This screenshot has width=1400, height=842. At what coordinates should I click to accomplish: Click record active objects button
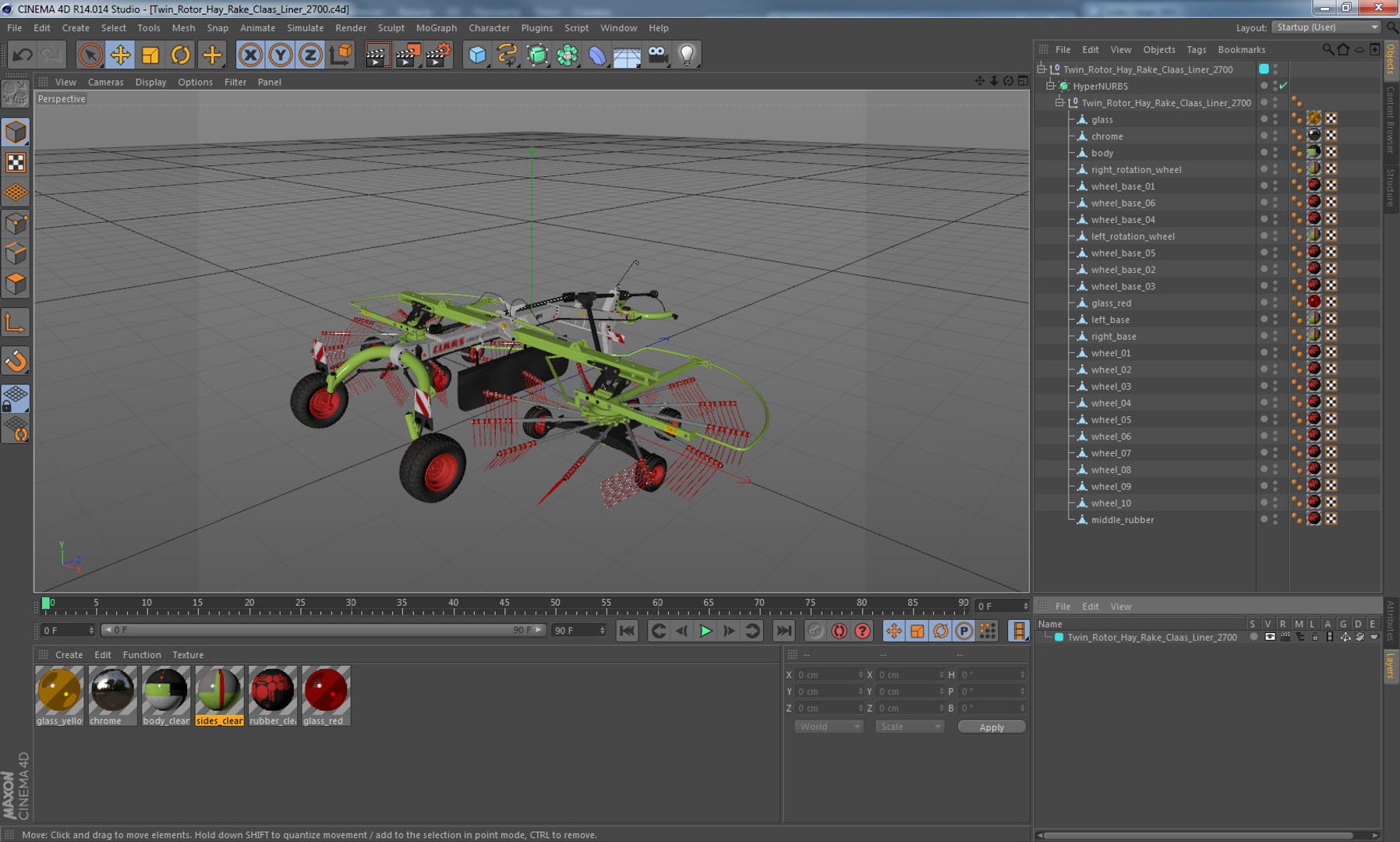815,631
